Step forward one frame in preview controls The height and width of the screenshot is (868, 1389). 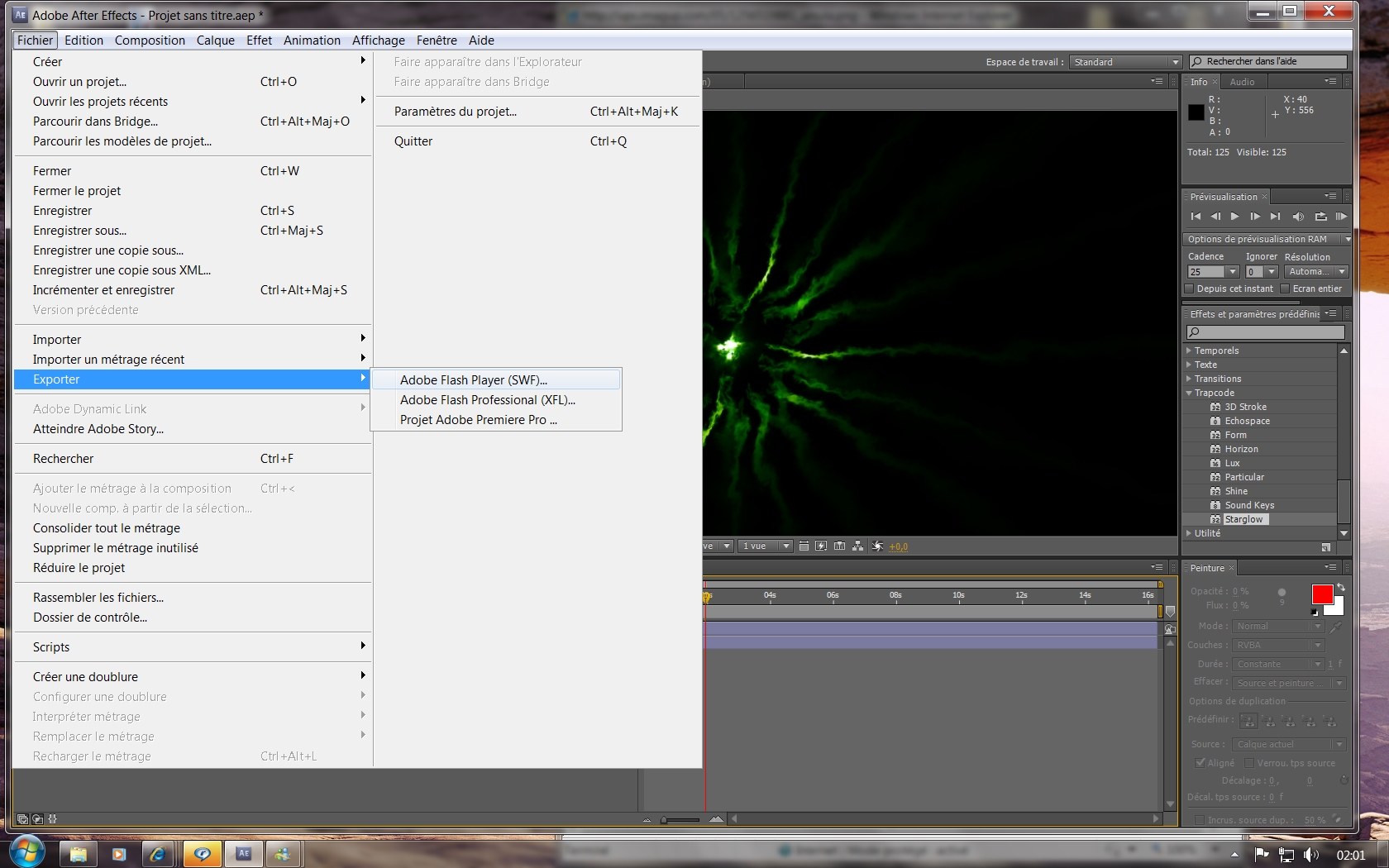(1255, 217)
